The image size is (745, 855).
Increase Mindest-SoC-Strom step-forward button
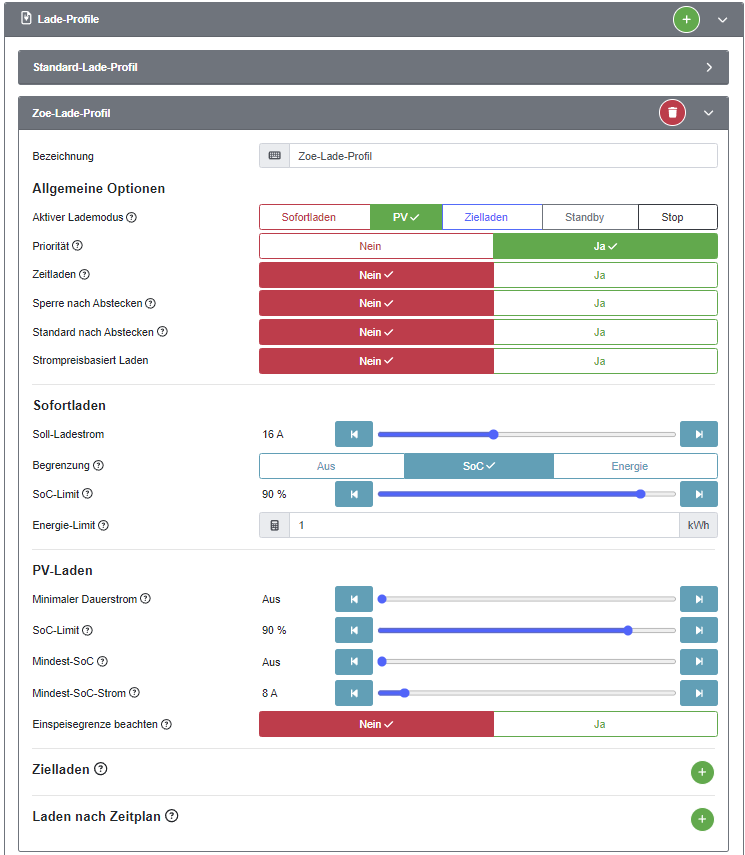click(699, 693)
